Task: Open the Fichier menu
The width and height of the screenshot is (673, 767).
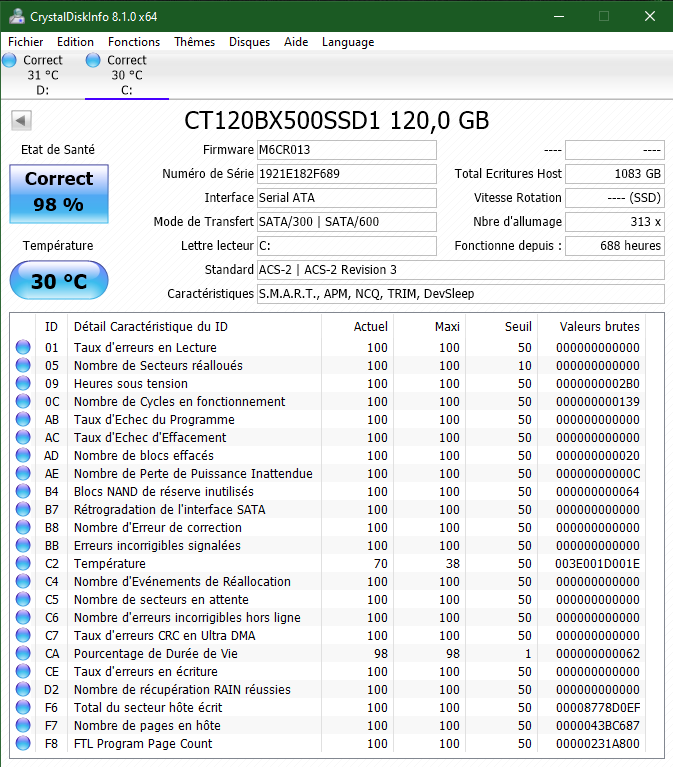Action: pyautogui.click(x=25, y=42)
